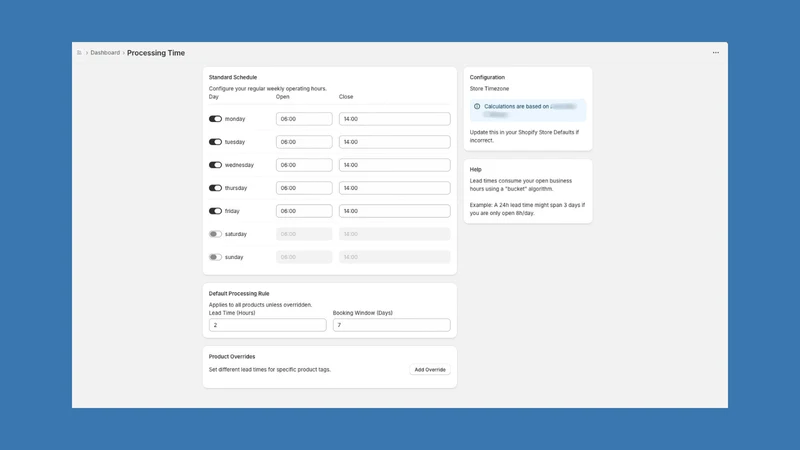The image size is (800, 450).
Task: Click the Lead Time (Hours) field
Action: pyautogui.click(x=267, y=325)
